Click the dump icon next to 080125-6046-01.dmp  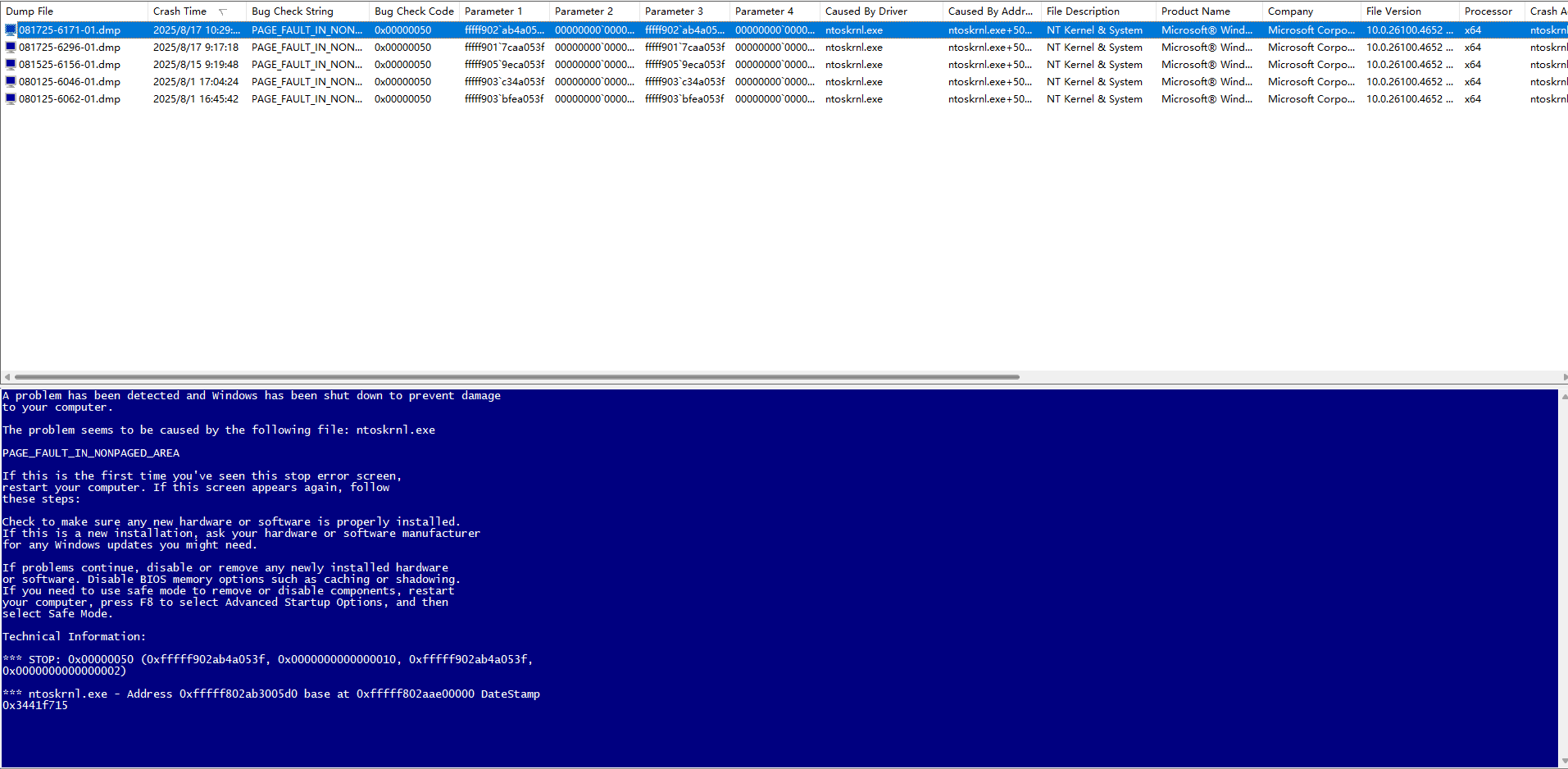click(x=10, y=81)
